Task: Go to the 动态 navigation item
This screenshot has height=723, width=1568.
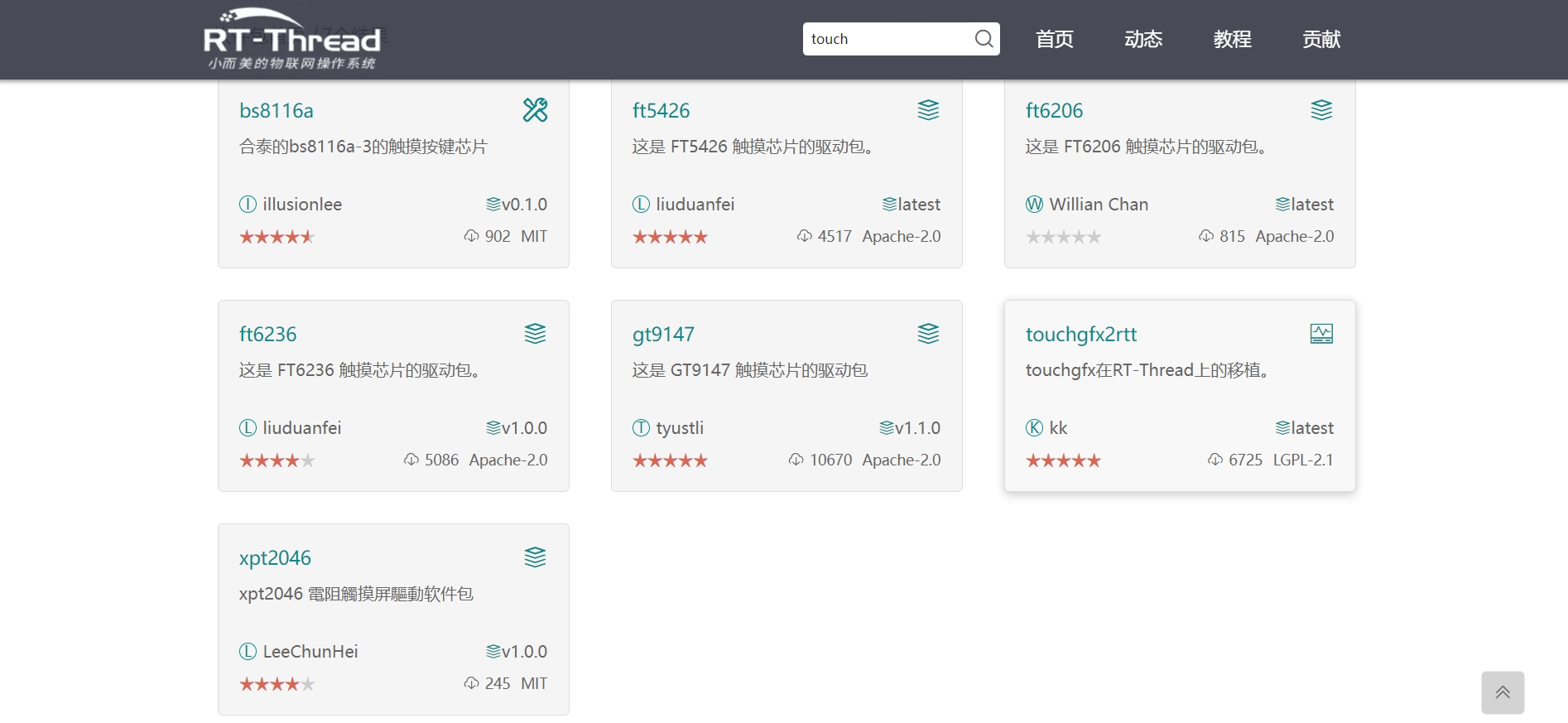Action: point(1143,39)
